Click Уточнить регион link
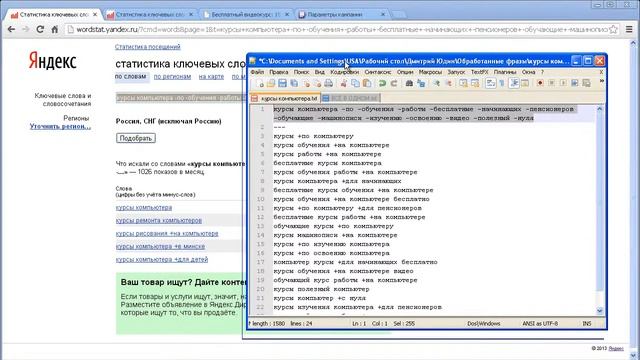 coord(60,127)
